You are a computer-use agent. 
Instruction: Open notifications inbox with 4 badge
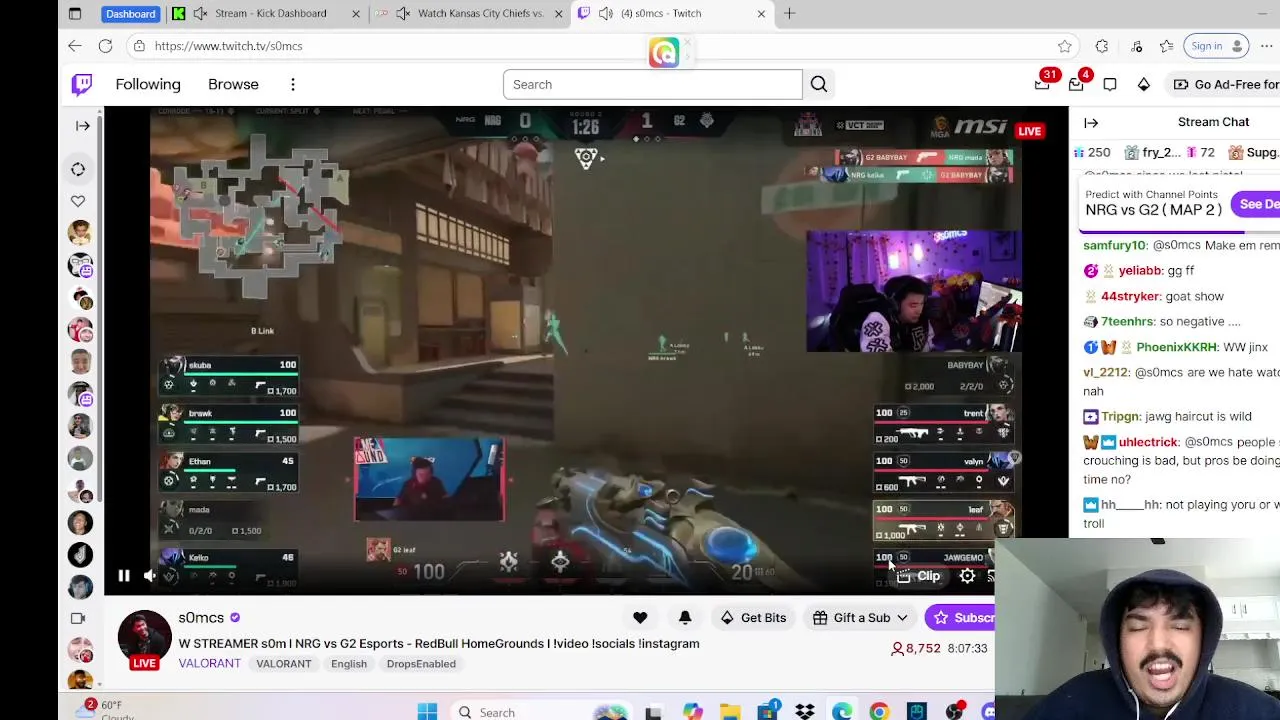pyautogui.click(x=1076, y=85)
